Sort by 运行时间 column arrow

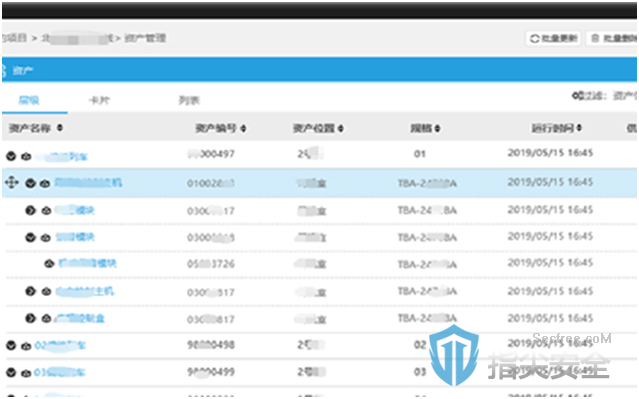click(579, 128)
